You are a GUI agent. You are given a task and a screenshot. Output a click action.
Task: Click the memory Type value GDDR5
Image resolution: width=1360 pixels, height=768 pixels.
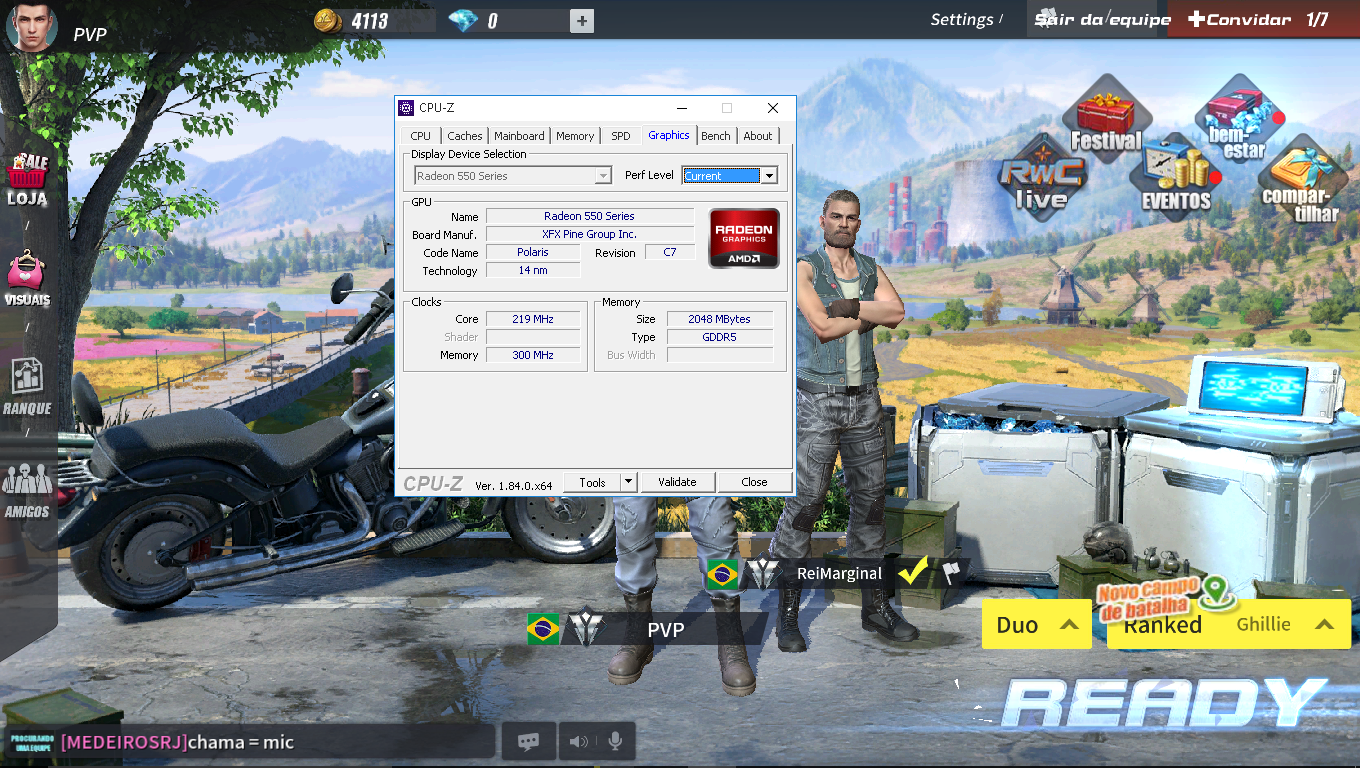click(x=719, y=337)
